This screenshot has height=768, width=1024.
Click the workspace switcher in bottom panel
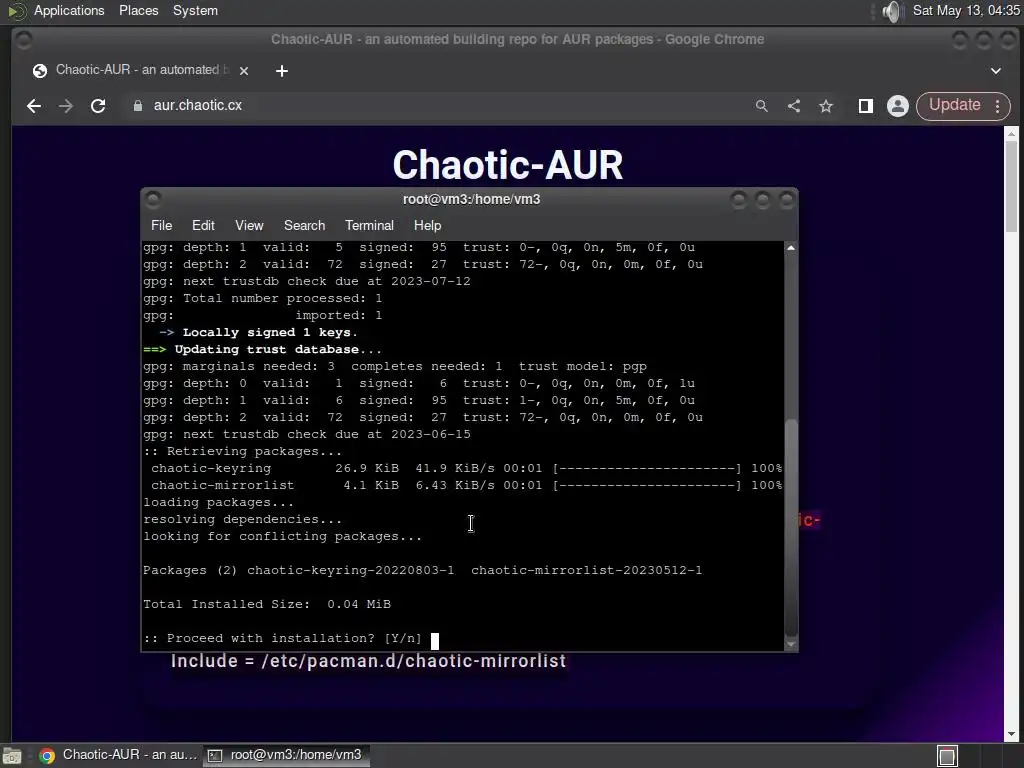[x=948, y=756]
